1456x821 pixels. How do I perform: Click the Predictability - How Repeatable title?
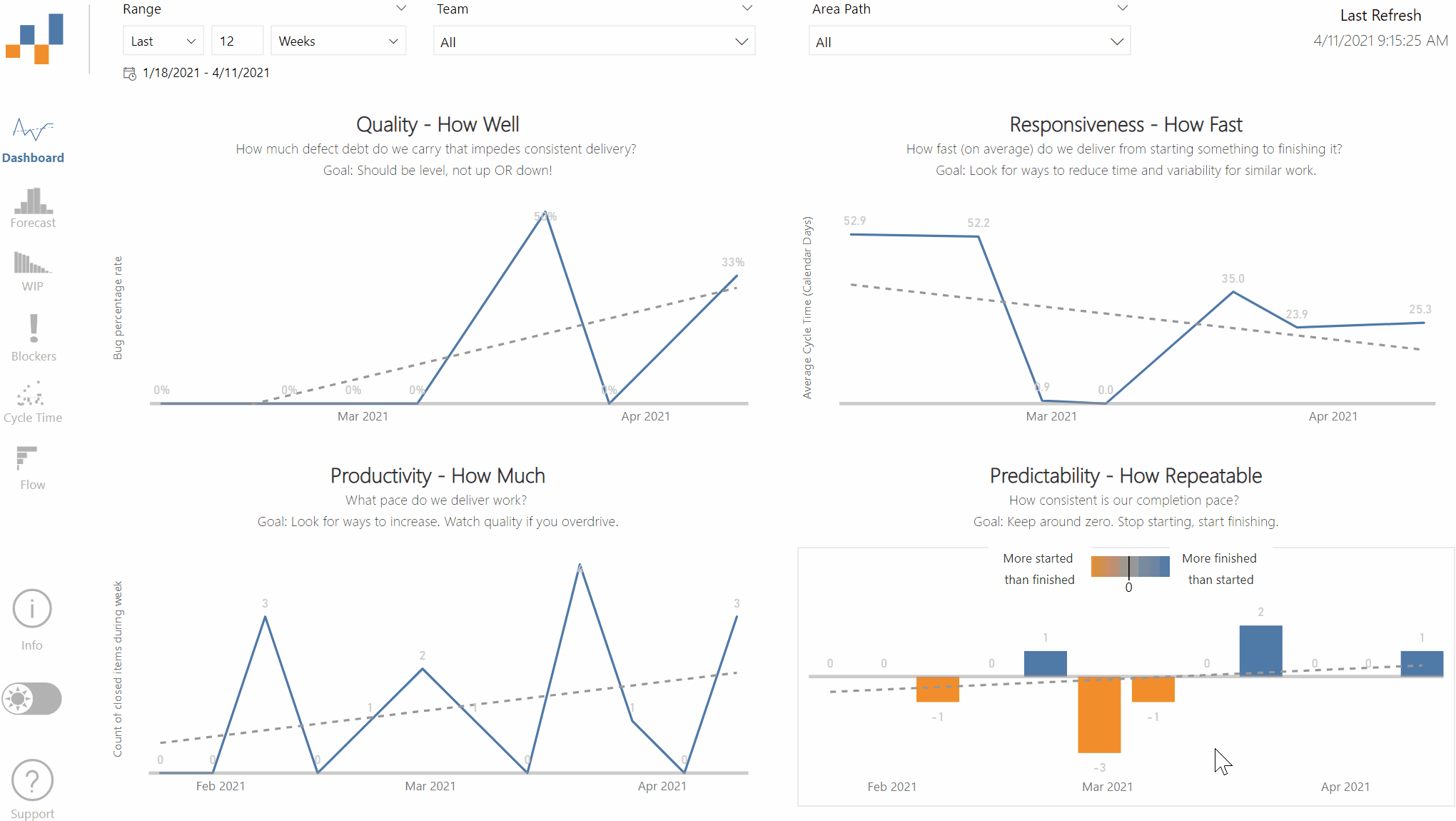(x=1126, y=475)
